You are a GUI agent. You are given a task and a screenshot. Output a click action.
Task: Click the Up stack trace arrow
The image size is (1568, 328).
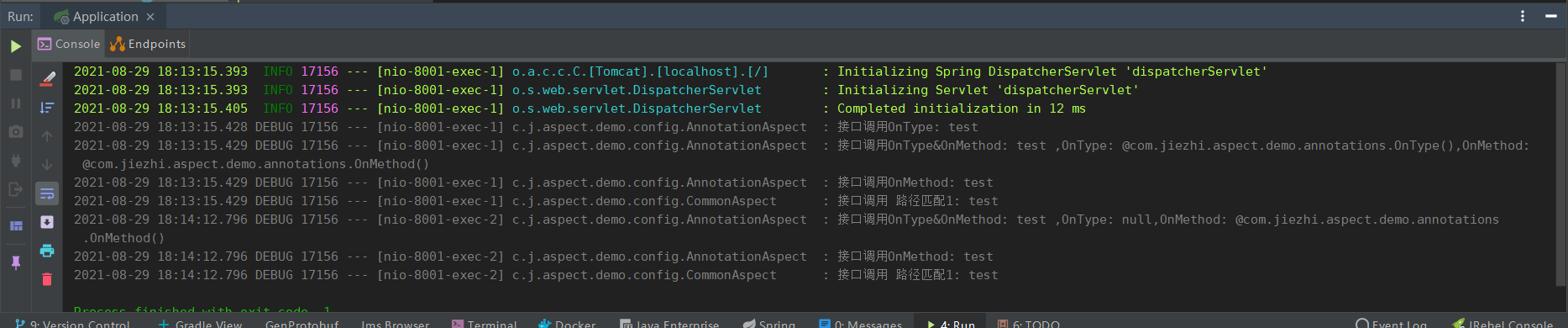(47, 136)
